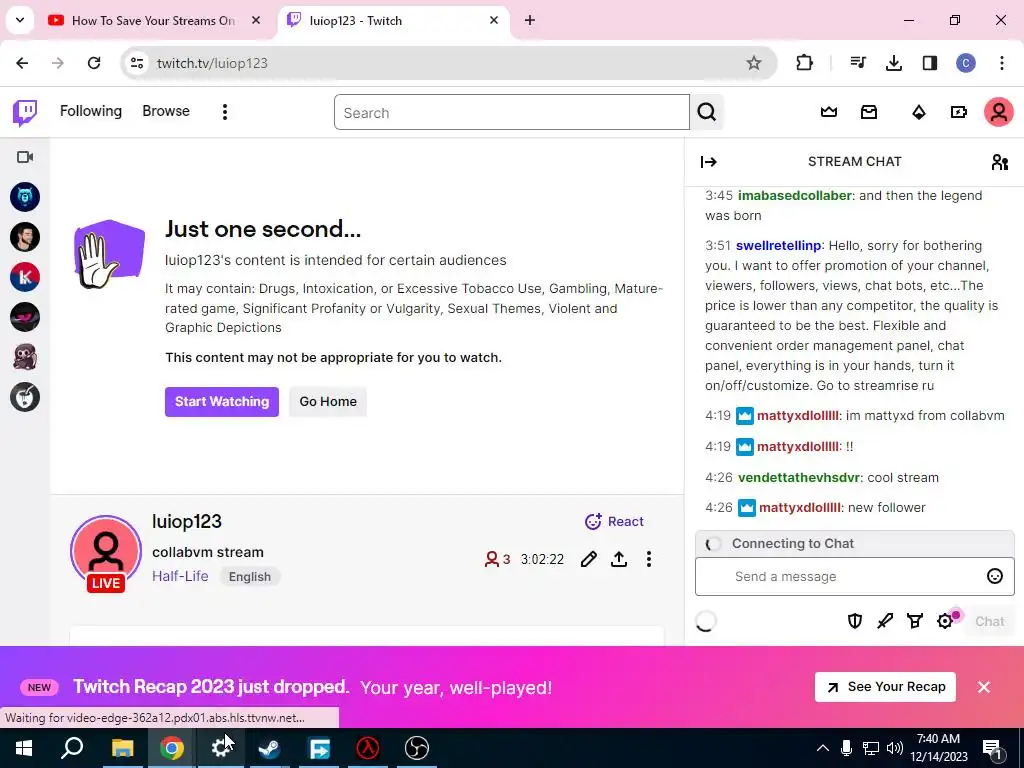Open OBS Studio from the taskbar
The width and height of the screenshot is (1024, 768).
click(x=417, y=748)
